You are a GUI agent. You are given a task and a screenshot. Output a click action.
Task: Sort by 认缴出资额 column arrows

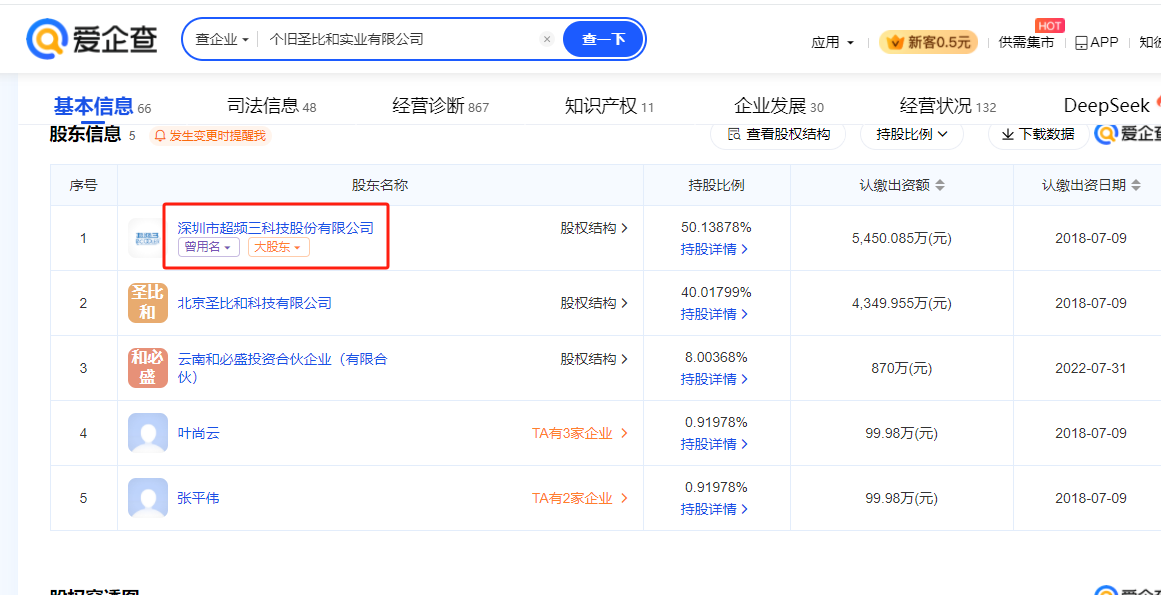(x=940, y=185)
